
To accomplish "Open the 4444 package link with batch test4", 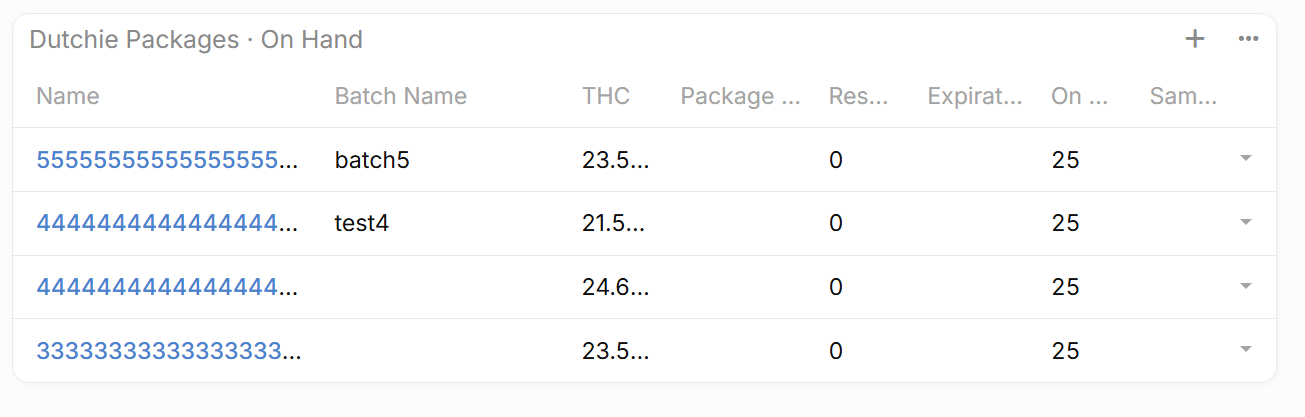I will click(167, 223).
